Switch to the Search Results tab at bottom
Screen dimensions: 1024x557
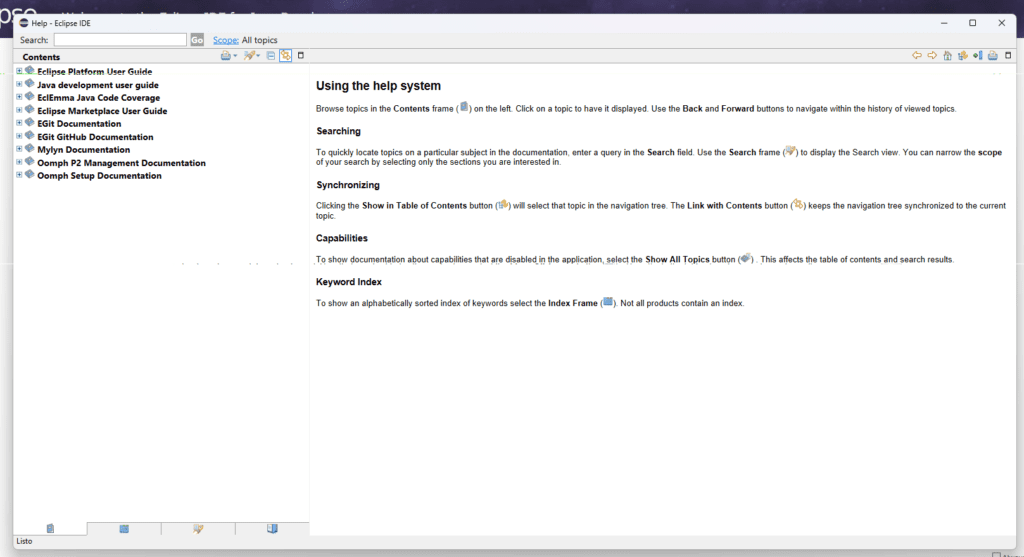tap(198, 529)
